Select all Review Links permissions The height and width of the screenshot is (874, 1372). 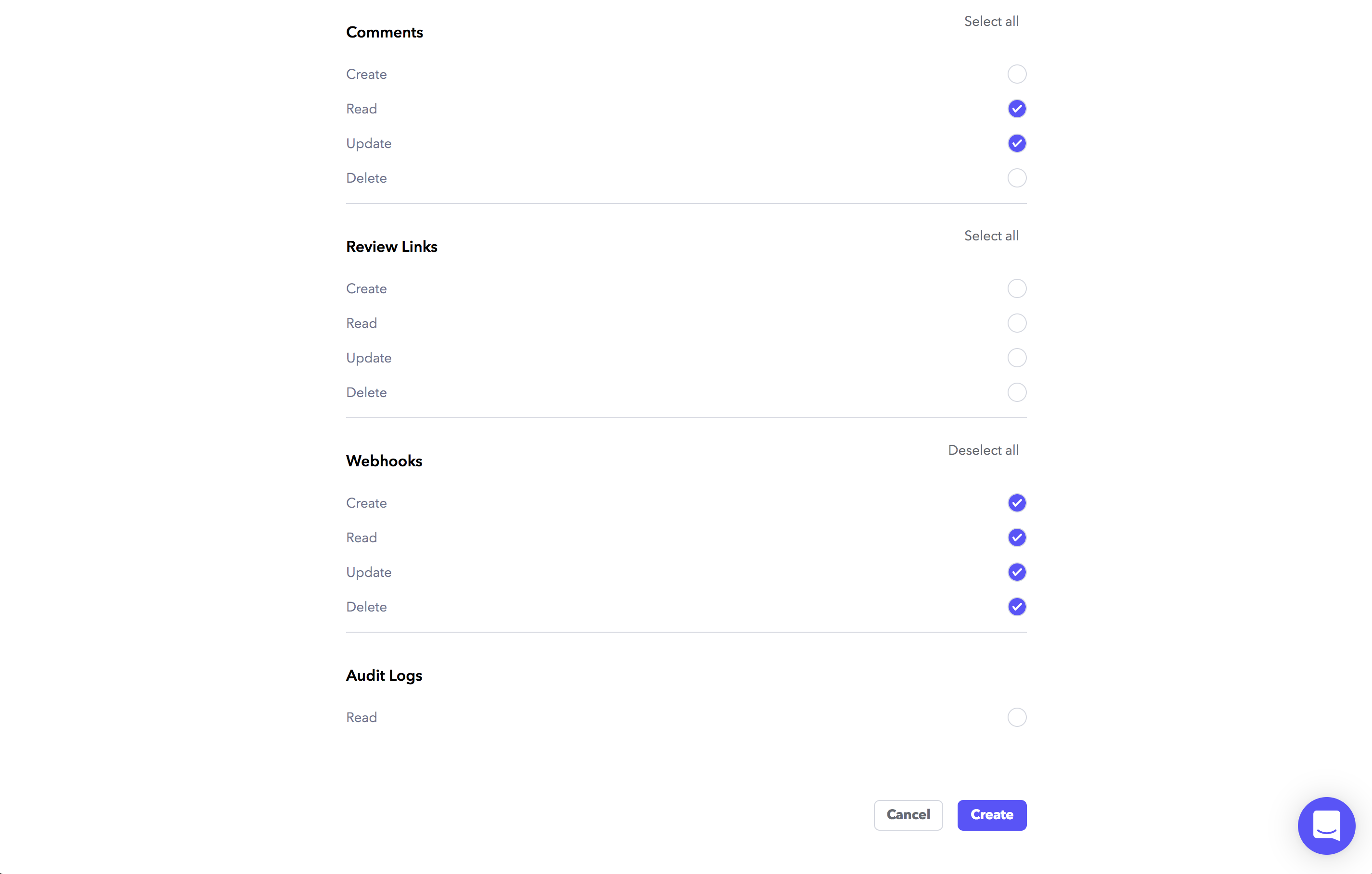click(991, 236)
